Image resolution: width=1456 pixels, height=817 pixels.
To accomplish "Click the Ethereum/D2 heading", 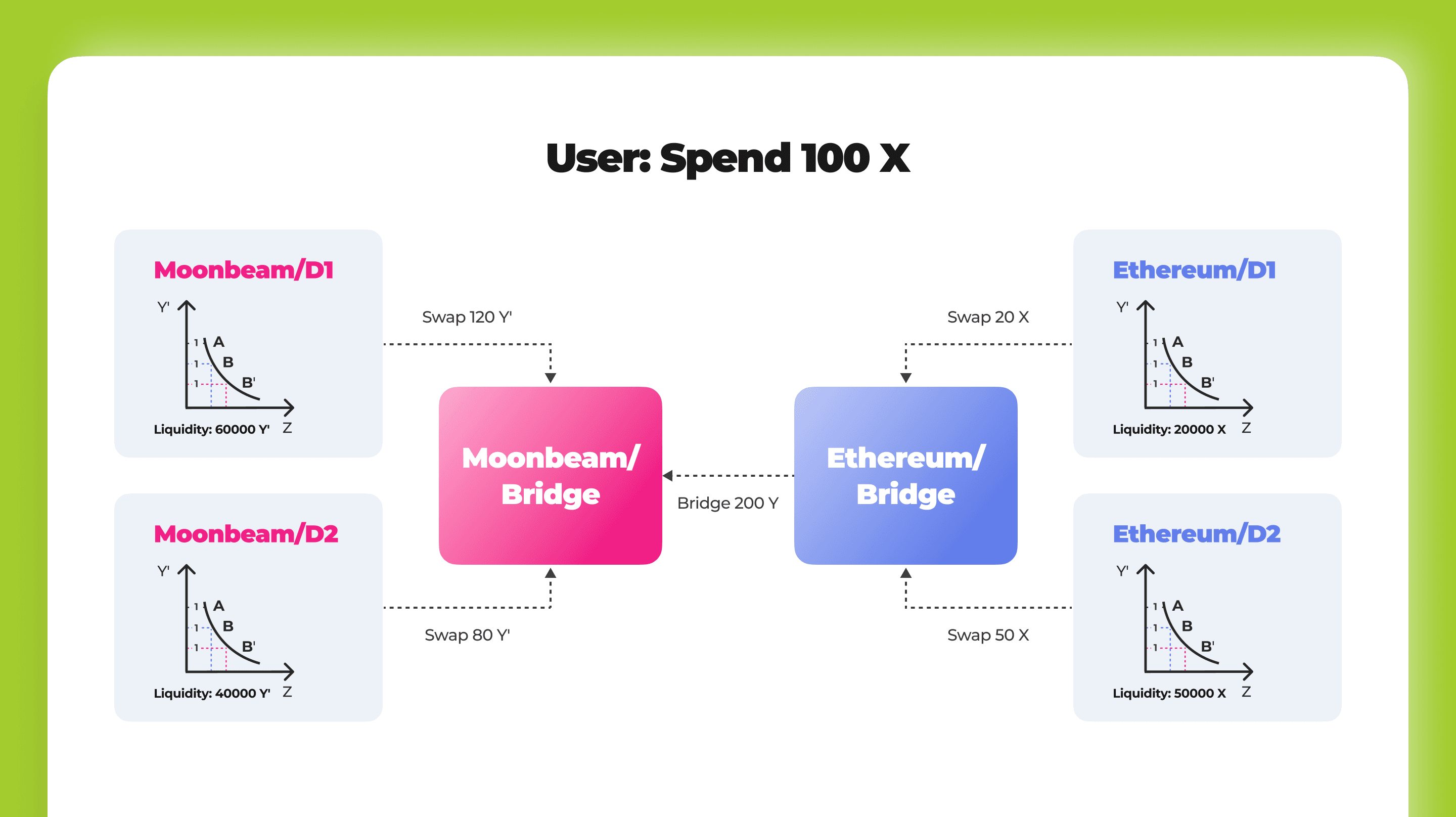I will click(1197, 534).
